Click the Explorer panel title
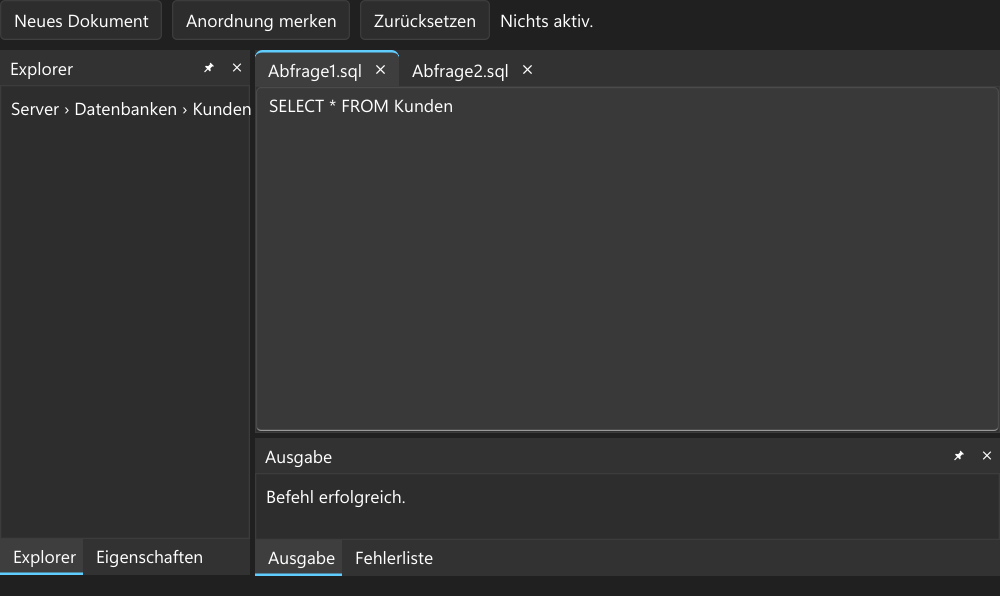Image resolution: width=1000 pixels, height=596 pixels. coord(41,69)
